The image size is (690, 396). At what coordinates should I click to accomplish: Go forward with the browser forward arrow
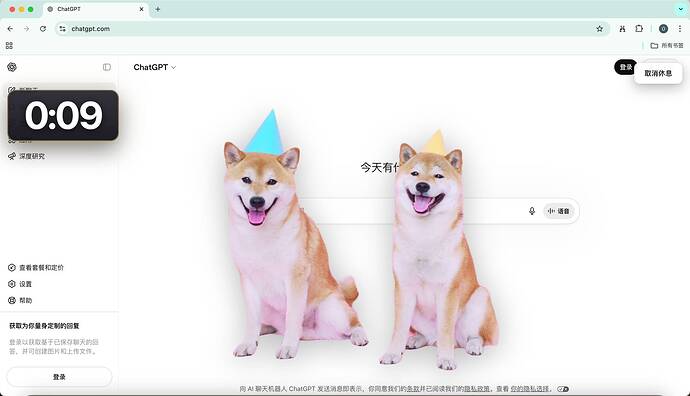[x=26, y=29]
